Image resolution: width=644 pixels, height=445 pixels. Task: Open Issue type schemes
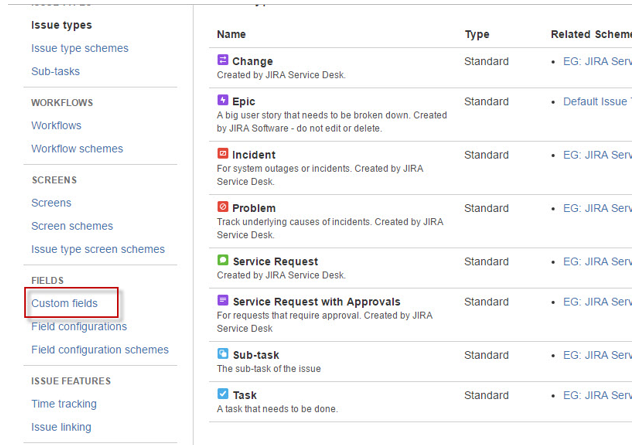point(80,48)
